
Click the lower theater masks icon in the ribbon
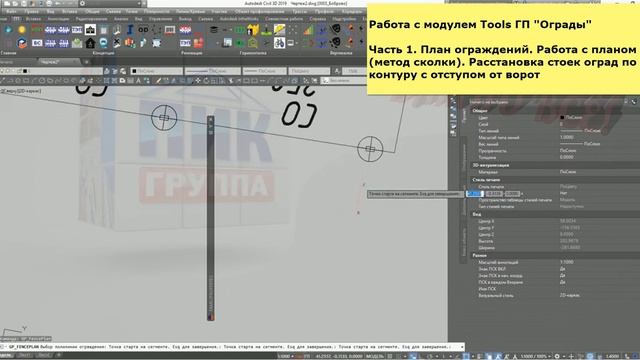click(x=336, y=42)
